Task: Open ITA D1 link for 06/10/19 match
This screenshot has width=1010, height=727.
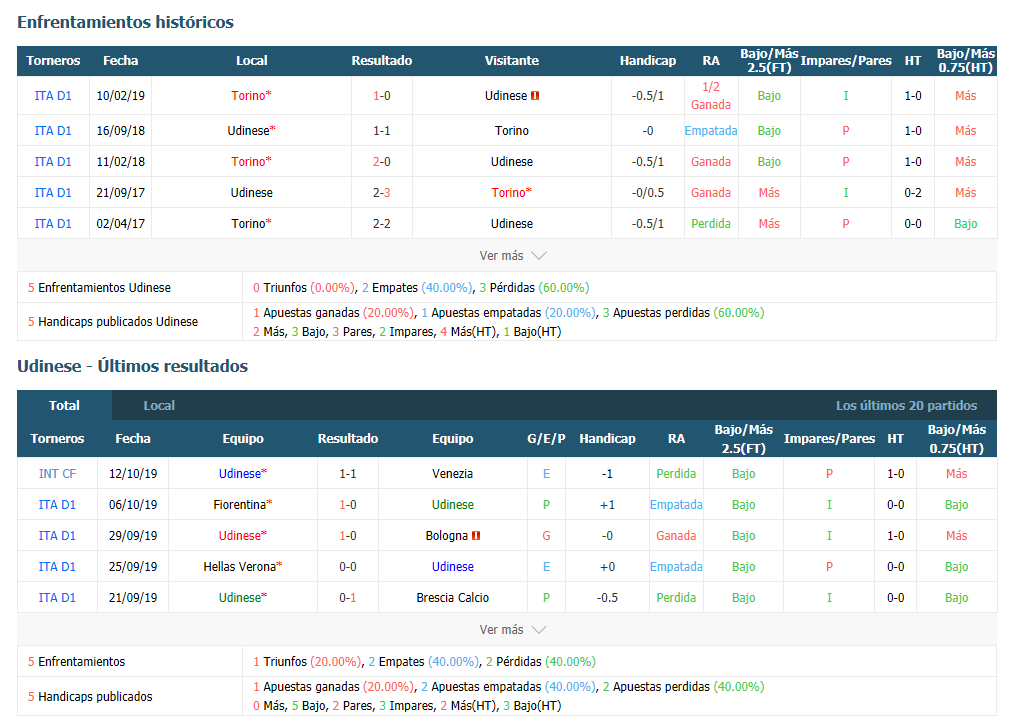Action: tap(57, 505)
